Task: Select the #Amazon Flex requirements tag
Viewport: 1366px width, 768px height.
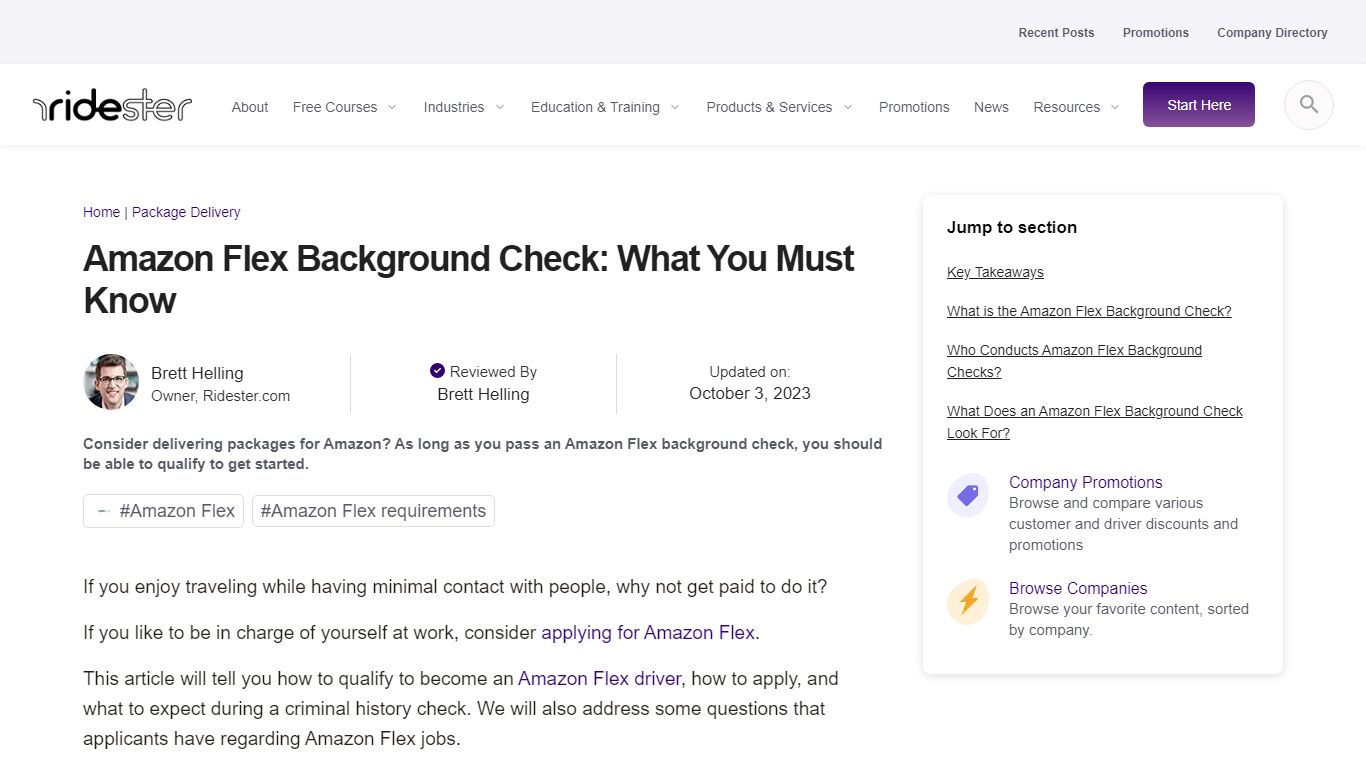Action: point(373,511)
